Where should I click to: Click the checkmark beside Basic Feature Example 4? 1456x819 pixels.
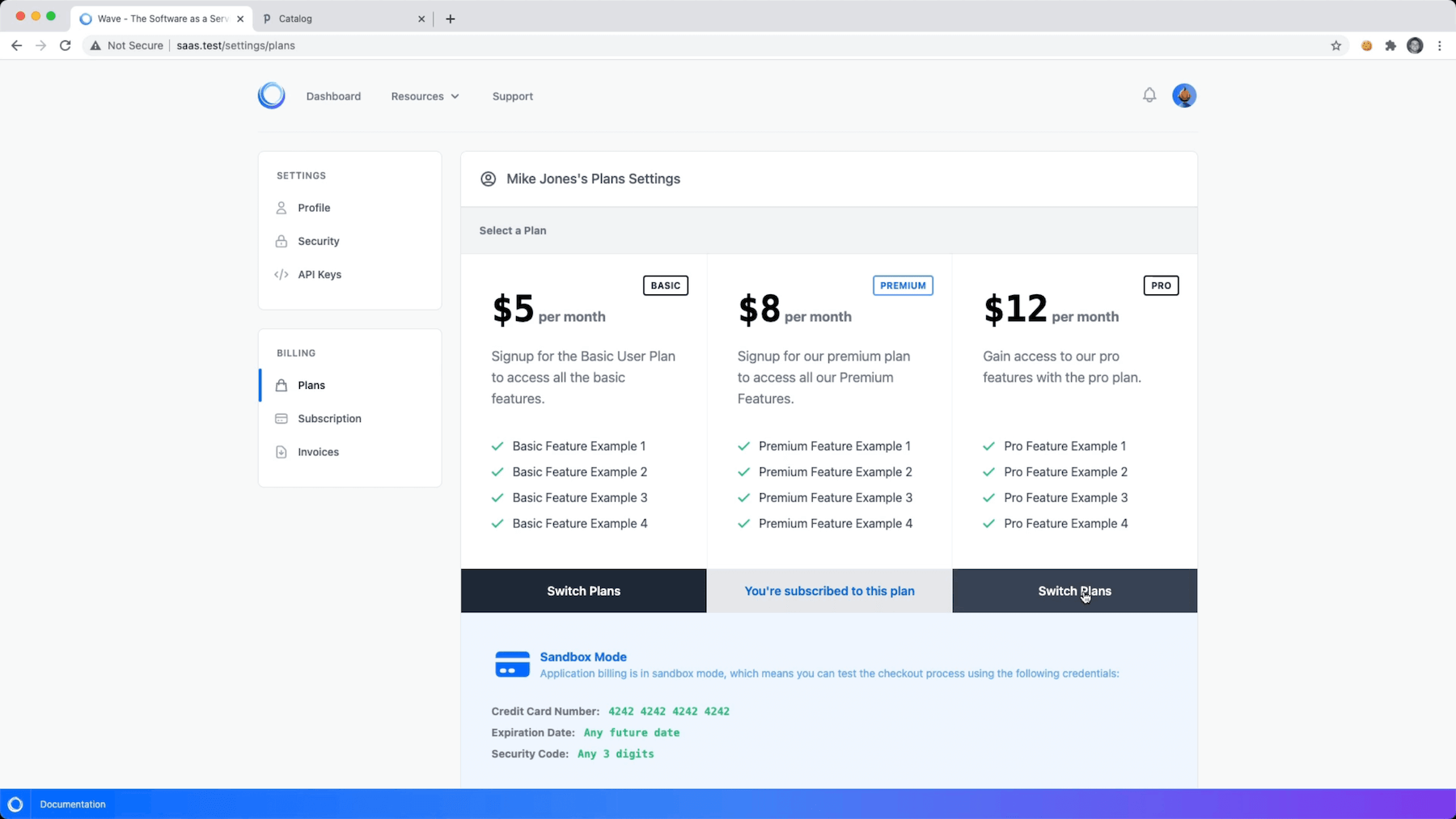[497, 524]
